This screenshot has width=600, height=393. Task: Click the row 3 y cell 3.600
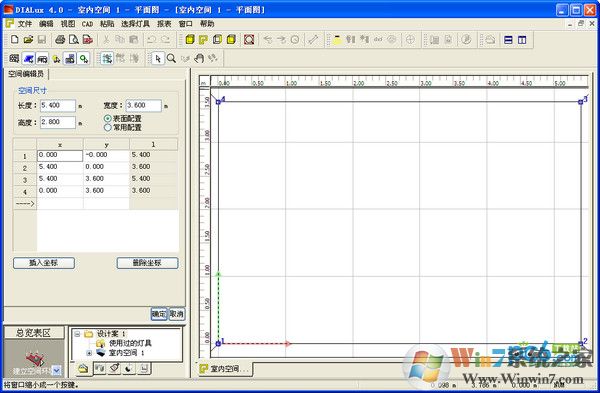point(106,179)
